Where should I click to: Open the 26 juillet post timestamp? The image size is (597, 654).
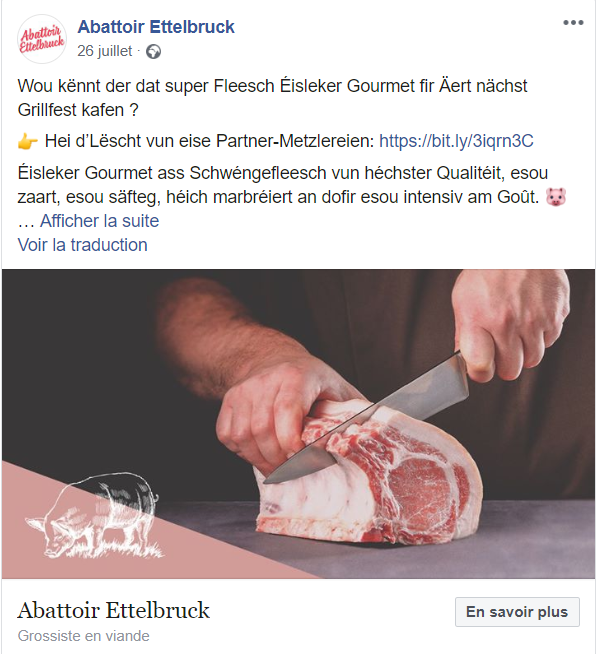tap(104, 51)
